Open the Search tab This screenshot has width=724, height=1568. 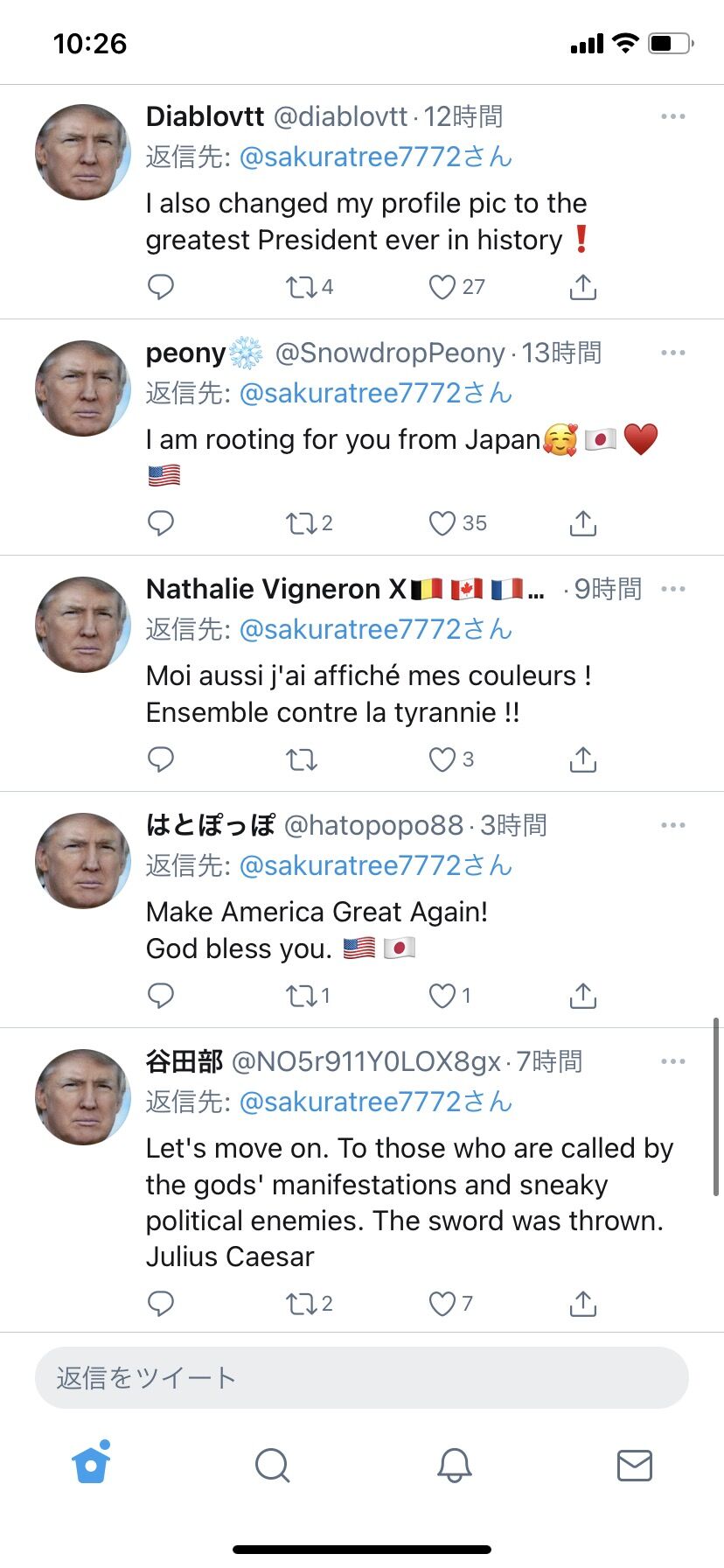click(272, 1465)
